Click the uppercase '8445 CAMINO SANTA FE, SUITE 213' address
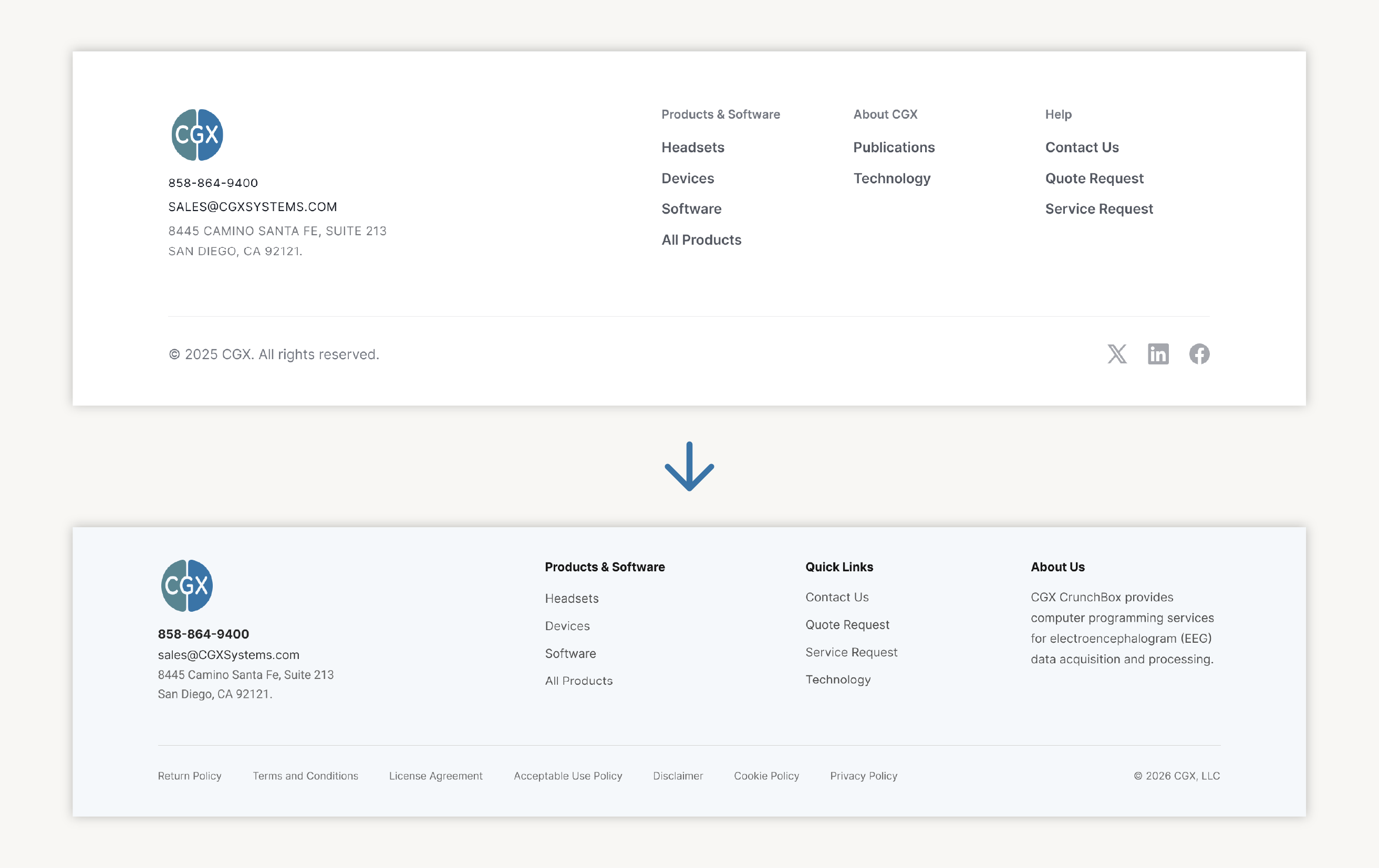The height and width of the screenshot is (868, 1379). [277, 231]
